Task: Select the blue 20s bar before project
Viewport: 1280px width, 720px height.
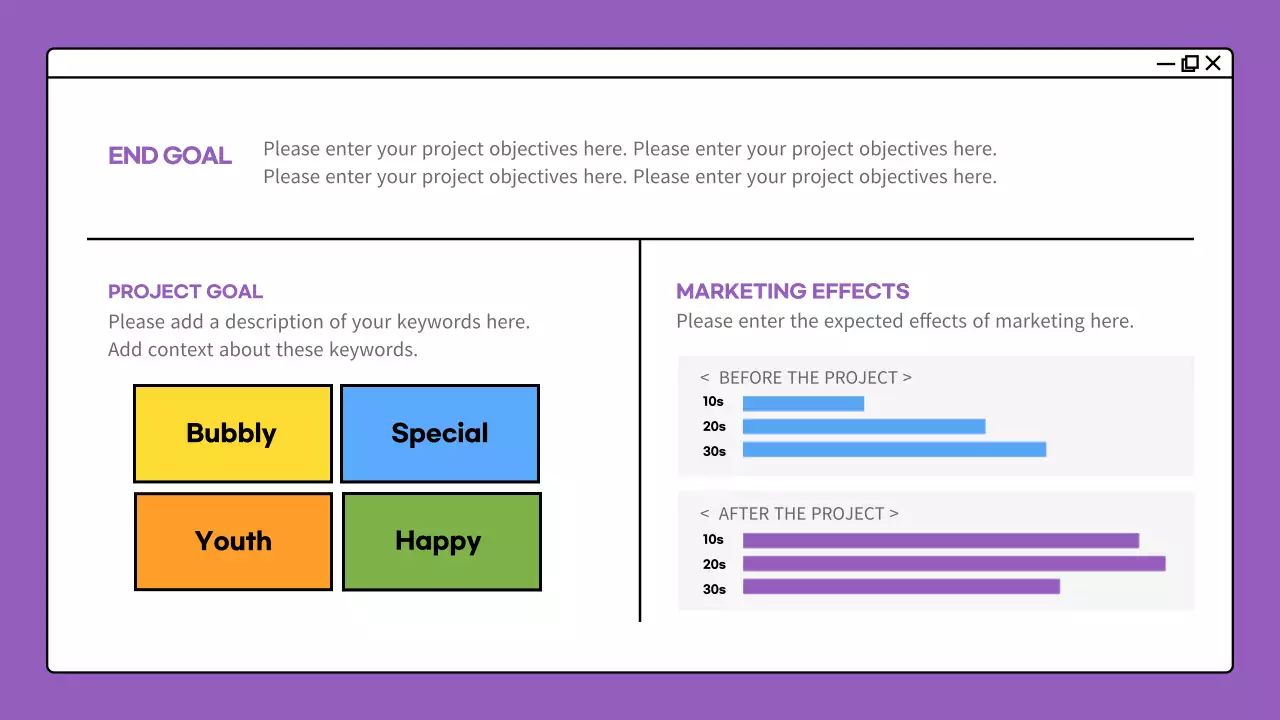Action: pos(864,427)
